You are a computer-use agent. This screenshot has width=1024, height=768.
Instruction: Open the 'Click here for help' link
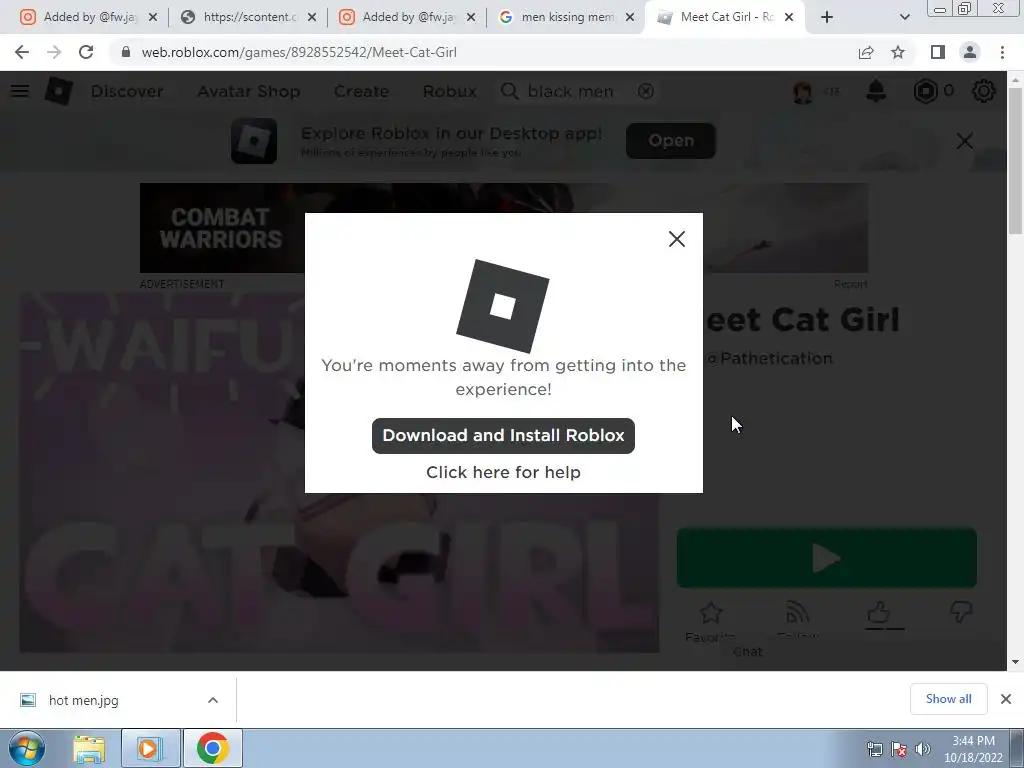[x=503, y=472]
